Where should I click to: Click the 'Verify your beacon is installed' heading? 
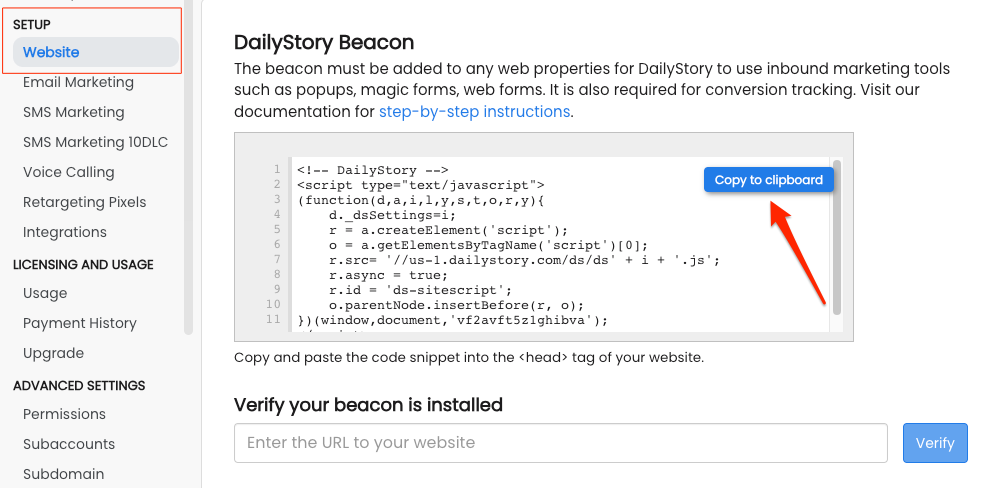tap(369, 405)
